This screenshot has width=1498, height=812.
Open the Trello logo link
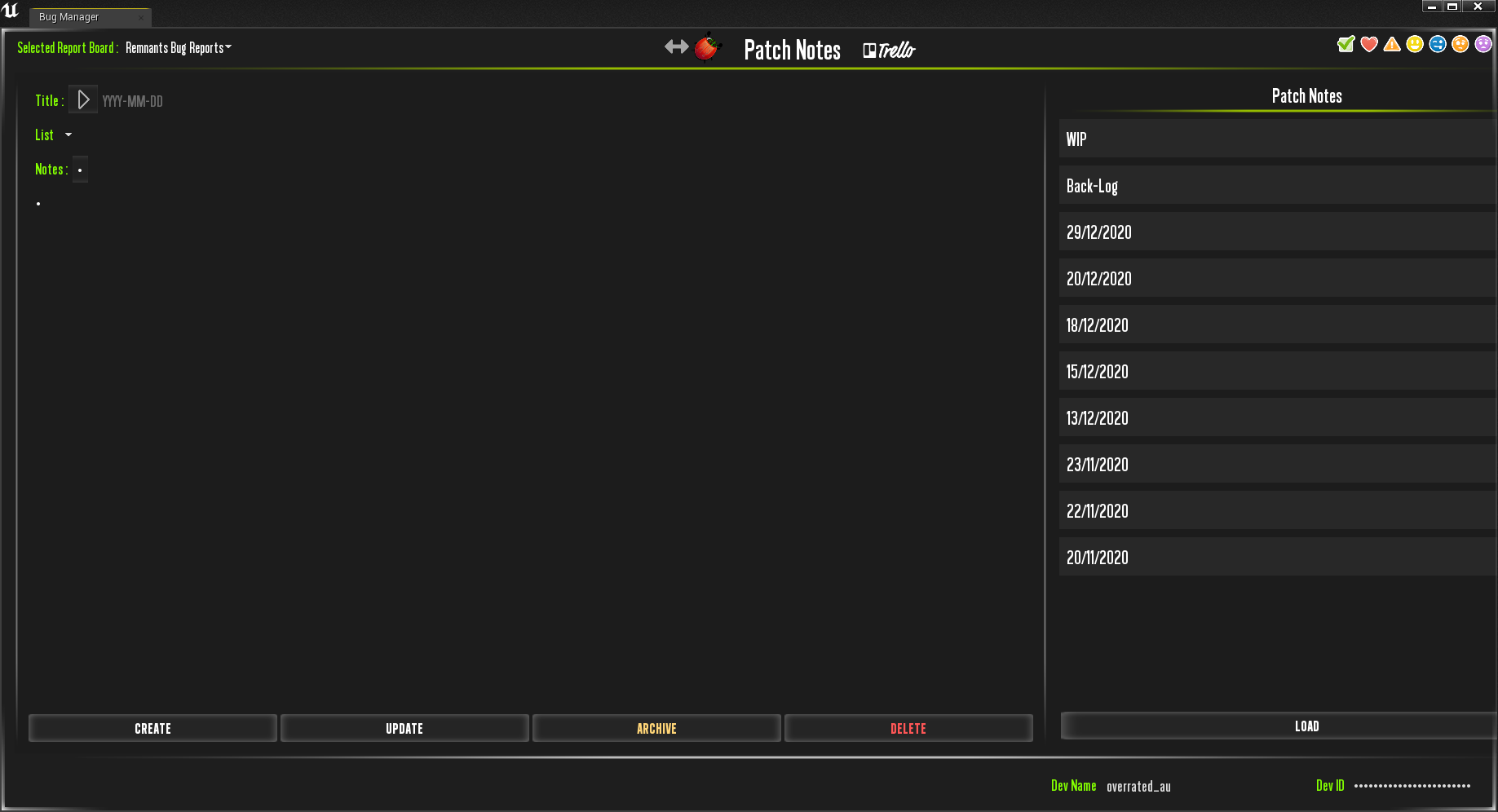[x=890, y=51]
